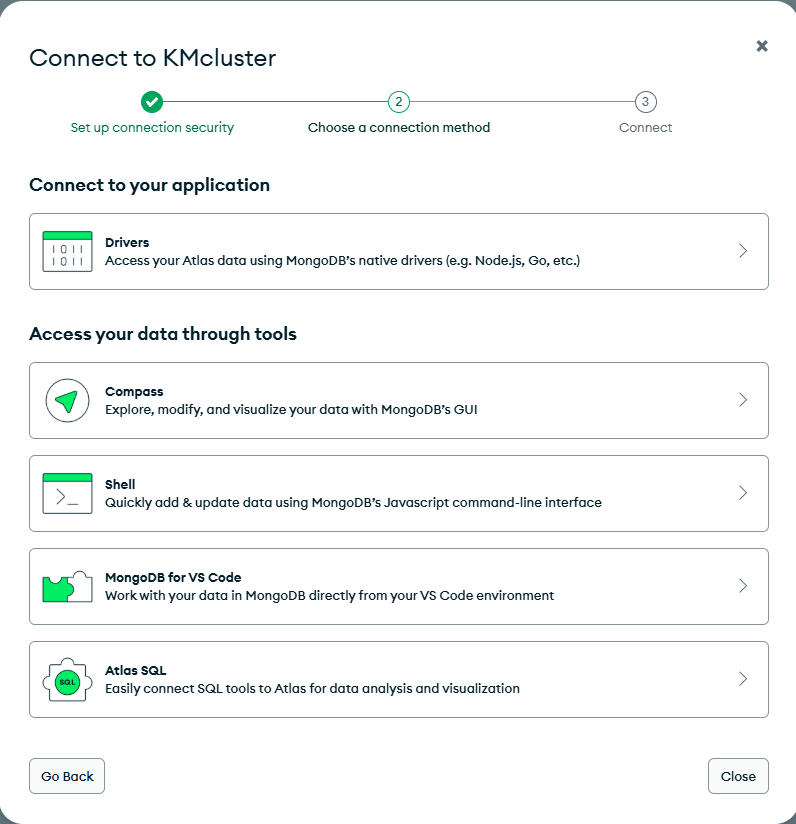Viewport: 796px width, 824px height.
Task: Click 'Access your Atlas data using MongoDB's native drivers' text
Action: (x=343, y=261)
